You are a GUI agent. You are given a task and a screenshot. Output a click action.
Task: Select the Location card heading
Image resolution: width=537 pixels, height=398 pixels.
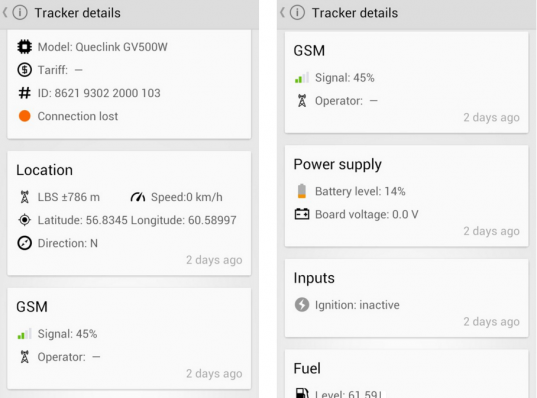(x=45, y=170)
